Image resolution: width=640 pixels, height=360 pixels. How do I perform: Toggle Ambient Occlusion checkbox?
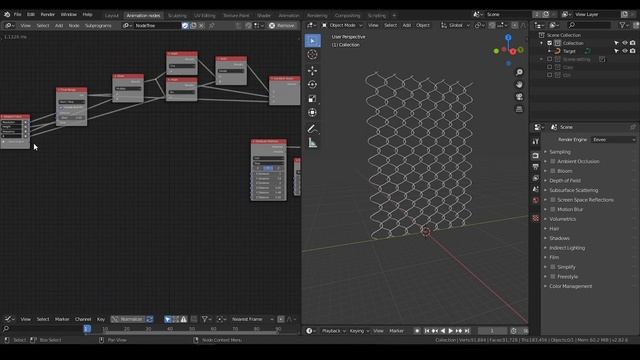[x=553, y=162]
